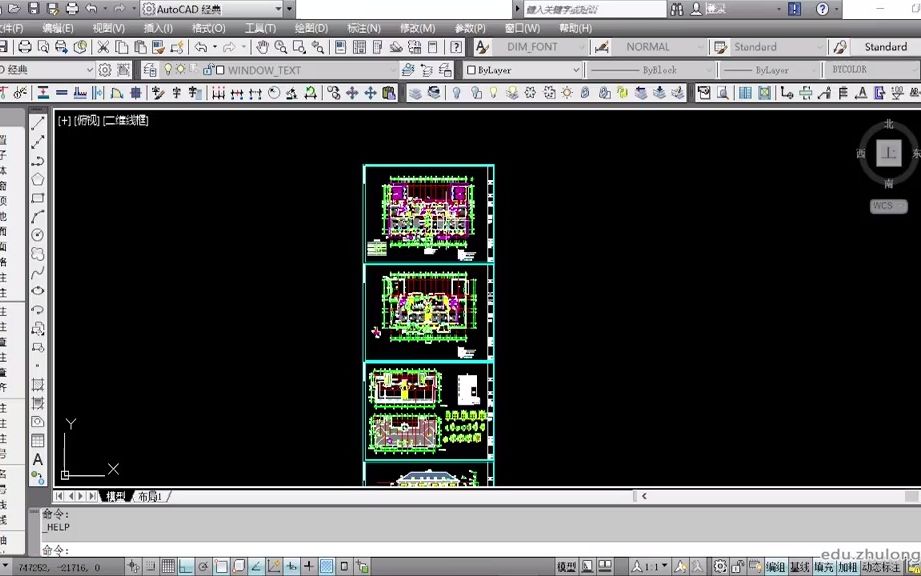Click the ViewCube top face 上

click(888, 153)
